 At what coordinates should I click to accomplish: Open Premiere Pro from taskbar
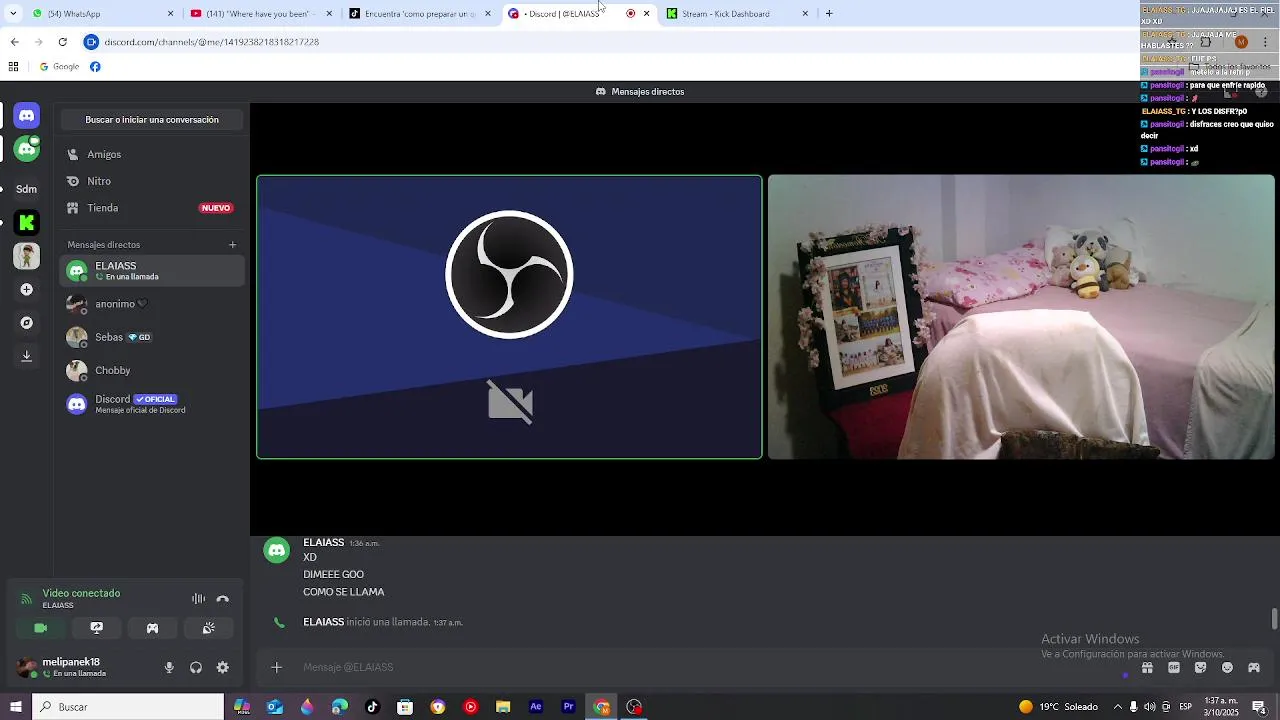[x=569, y=707]
